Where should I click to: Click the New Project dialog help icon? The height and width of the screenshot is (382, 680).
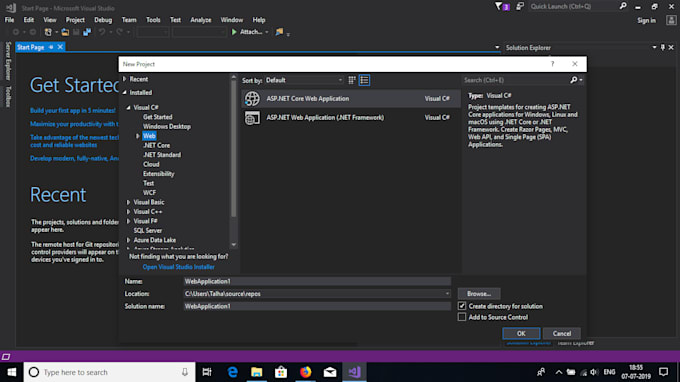552,64
